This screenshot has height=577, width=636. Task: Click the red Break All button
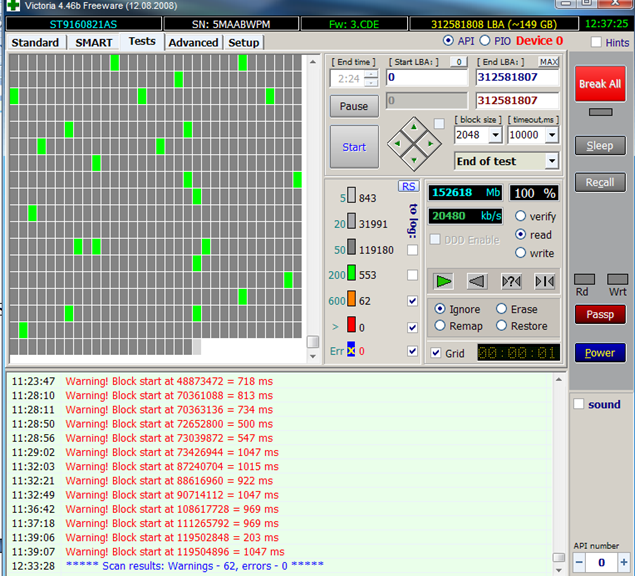(x=600, y=84)
